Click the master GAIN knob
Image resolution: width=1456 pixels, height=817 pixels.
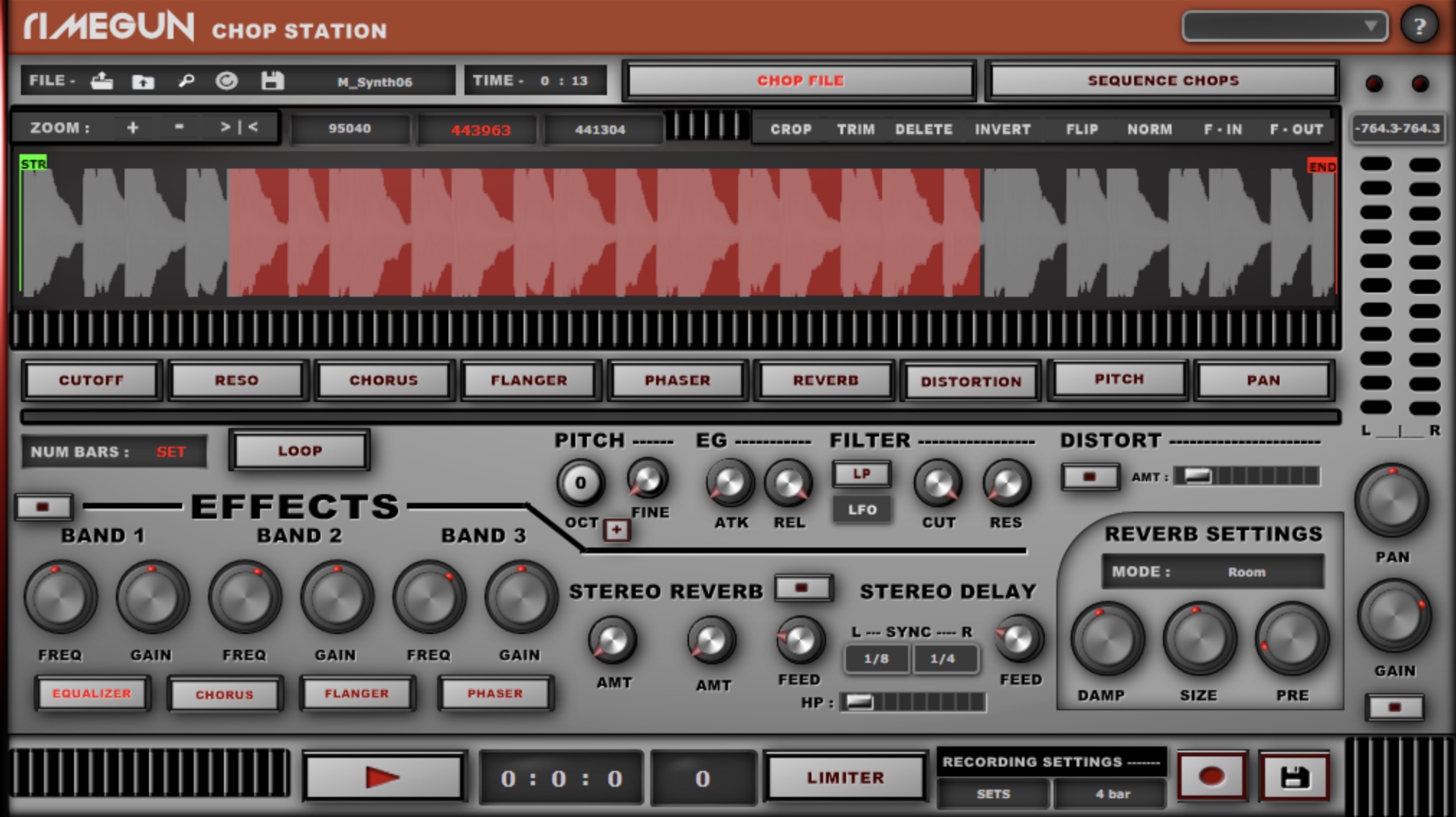[1395, 617]
